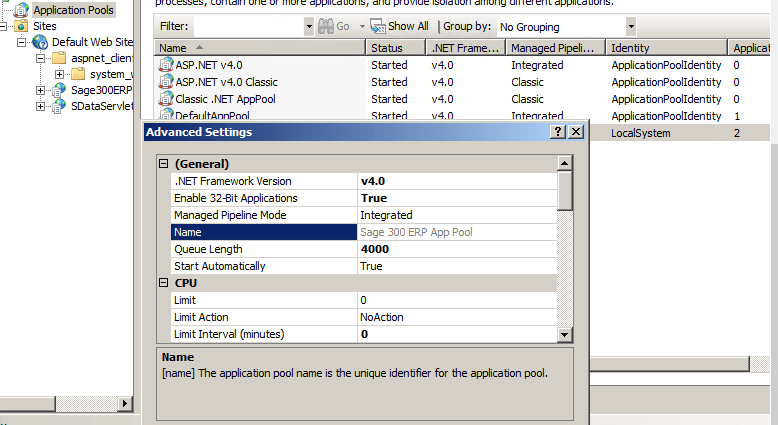Screen dimensions: 778x425
Task: Click the Enable 32-Bit Applications value
Action: tap(455, 198)
